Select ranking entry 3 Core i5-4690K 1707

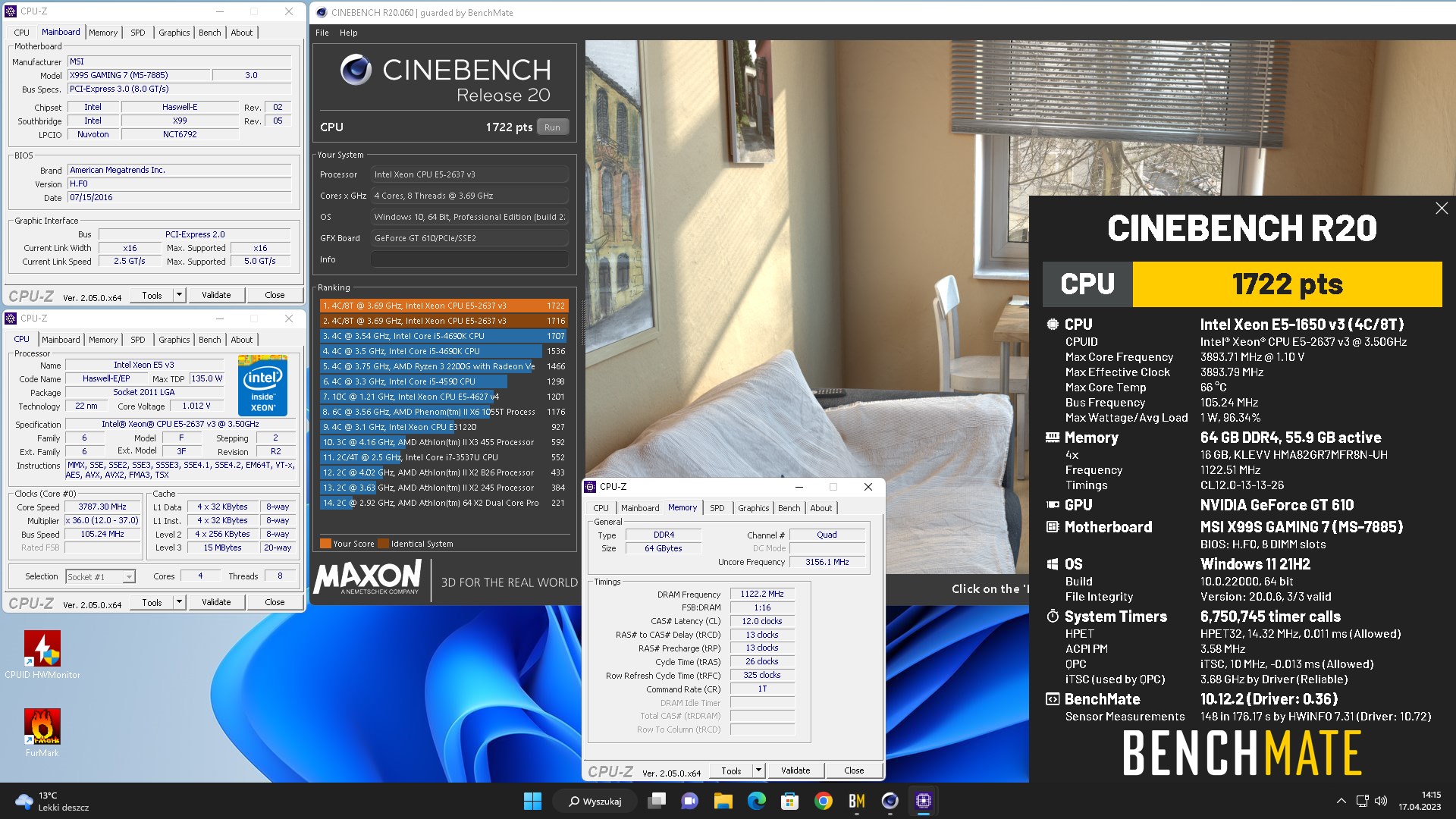tap(444, 336)
